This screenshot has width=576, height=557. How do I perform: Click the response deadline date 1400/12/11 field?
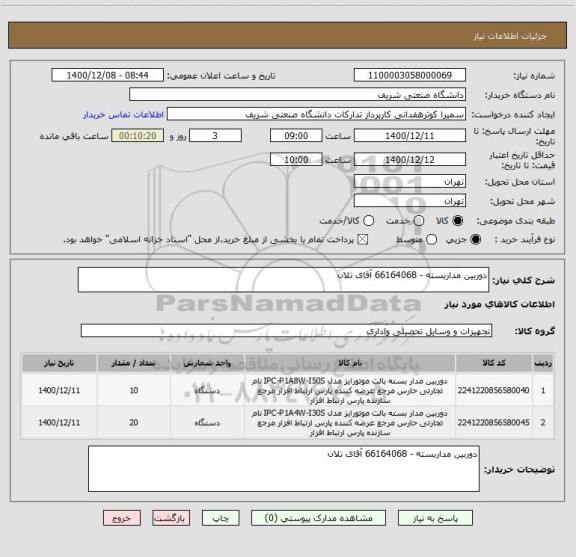(x=410, y=136)
